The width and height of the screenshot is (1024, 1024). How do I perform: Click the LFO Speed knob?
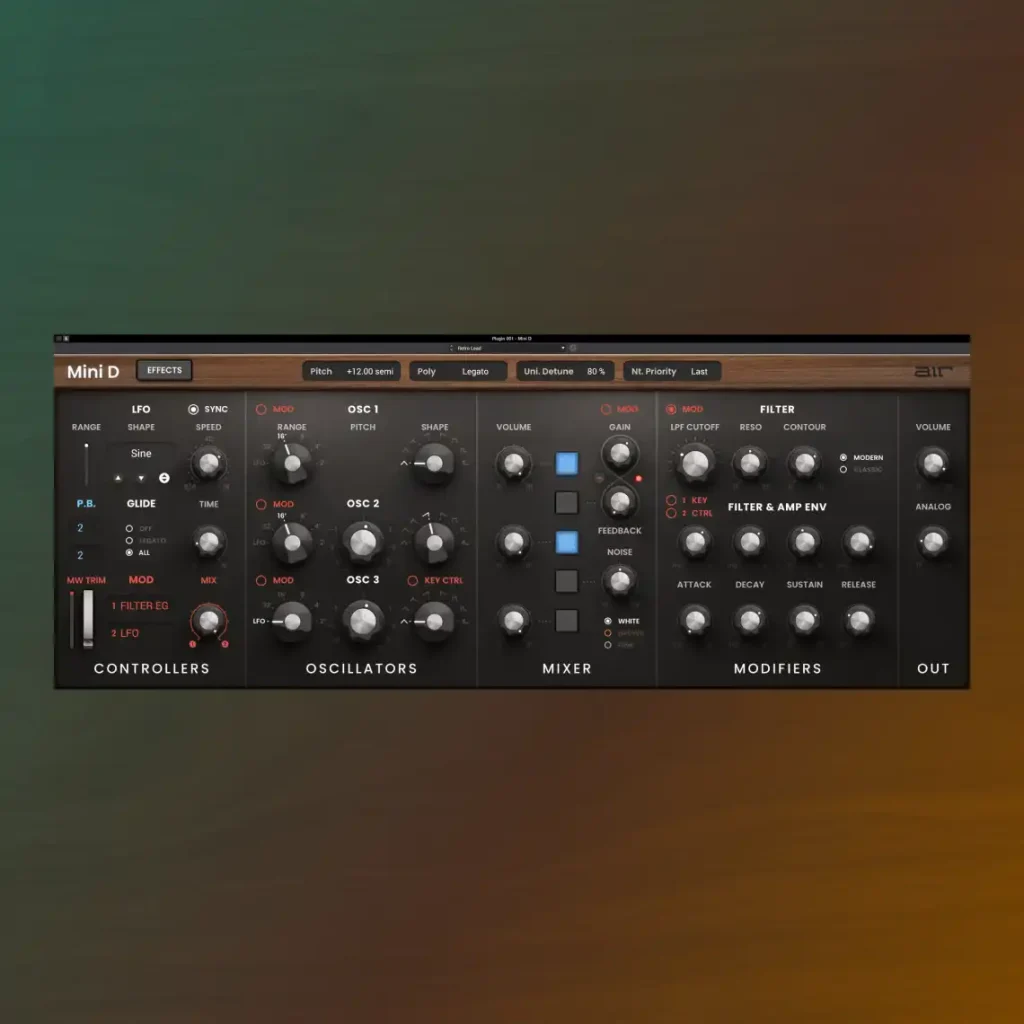tap(208, 462)
